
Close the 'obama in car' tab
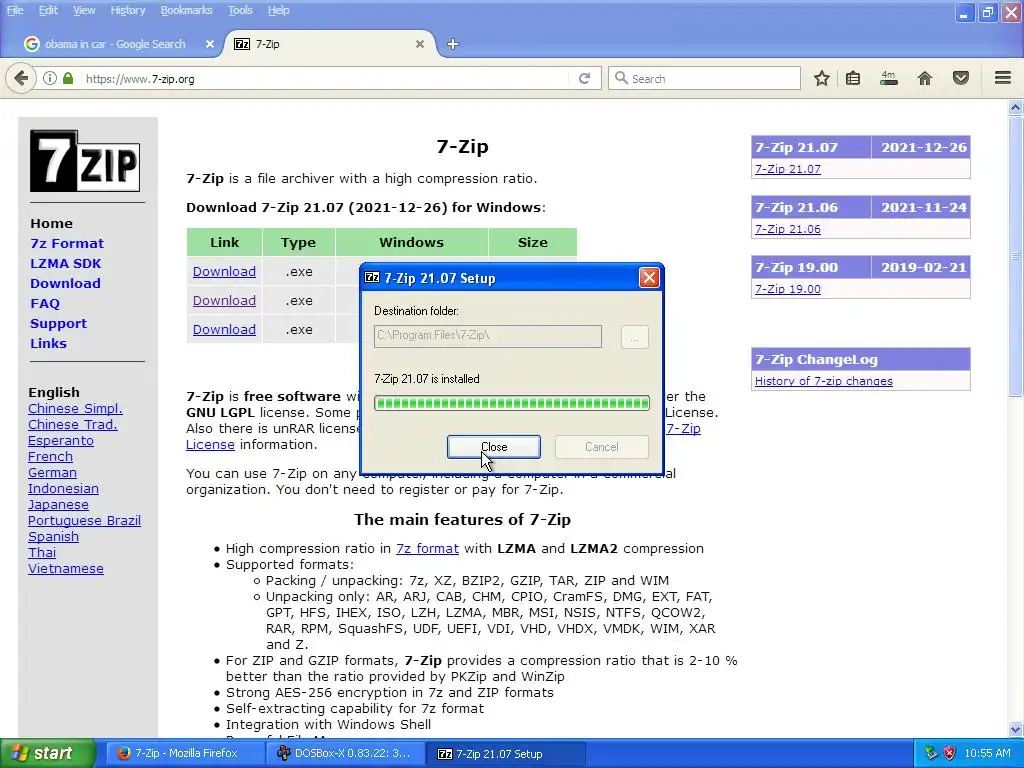click(x=210, y=44)
